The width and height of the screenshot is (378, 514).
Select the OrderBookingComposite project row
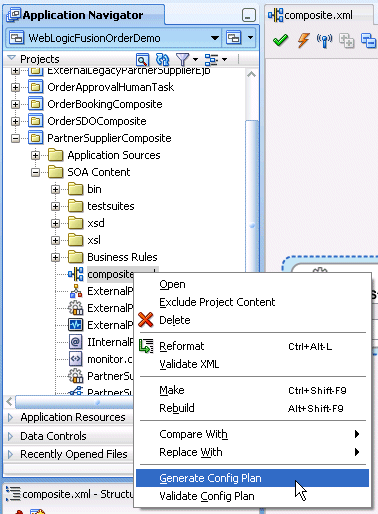coord(105,104)
